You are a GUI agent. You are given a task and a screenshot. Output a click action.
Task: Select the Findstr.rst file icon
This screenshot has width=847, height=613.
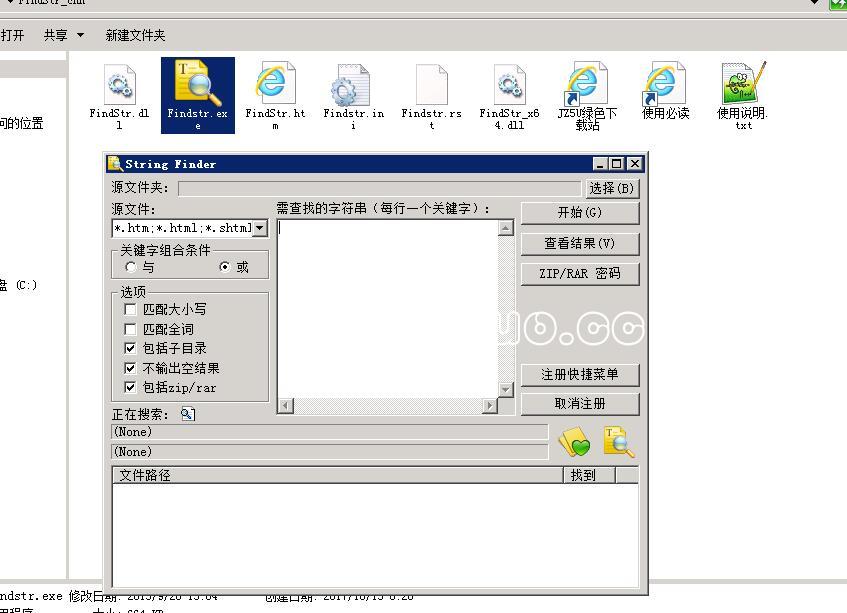point(431,86)
